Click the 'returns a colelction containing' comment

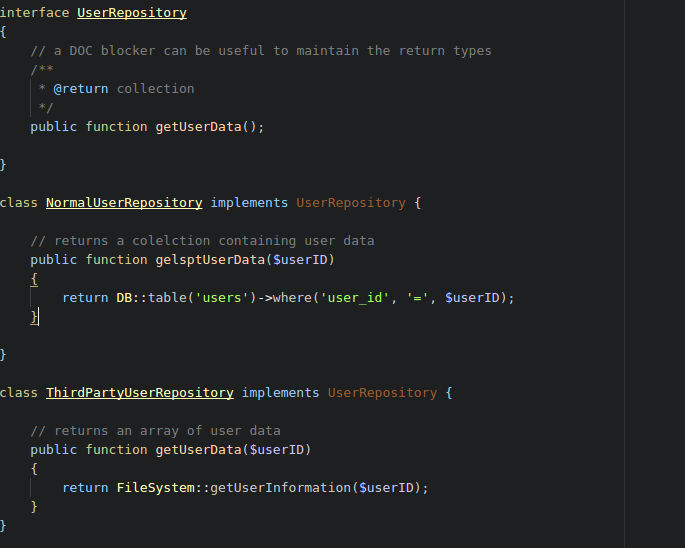pos(202,241)
